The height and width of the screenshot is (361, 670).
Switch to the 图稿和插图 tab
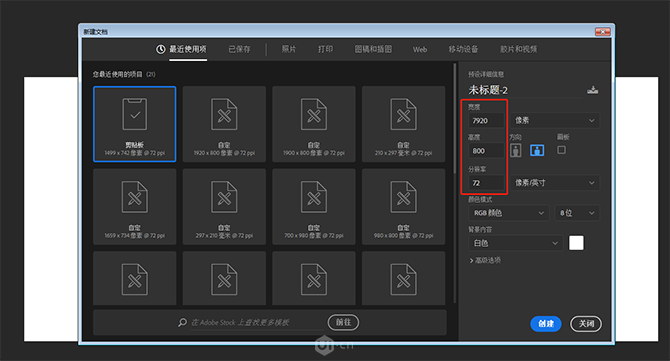(373, 50)
